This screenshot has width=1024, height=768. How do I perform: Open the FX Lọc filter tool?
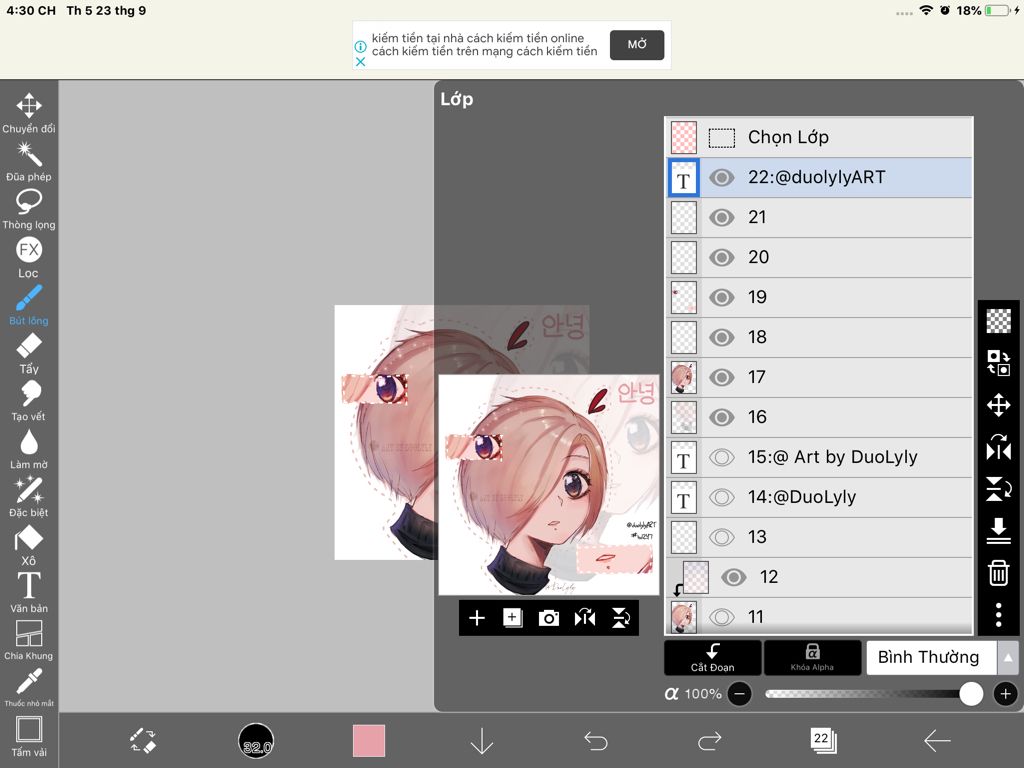click(x=29, y=257)
